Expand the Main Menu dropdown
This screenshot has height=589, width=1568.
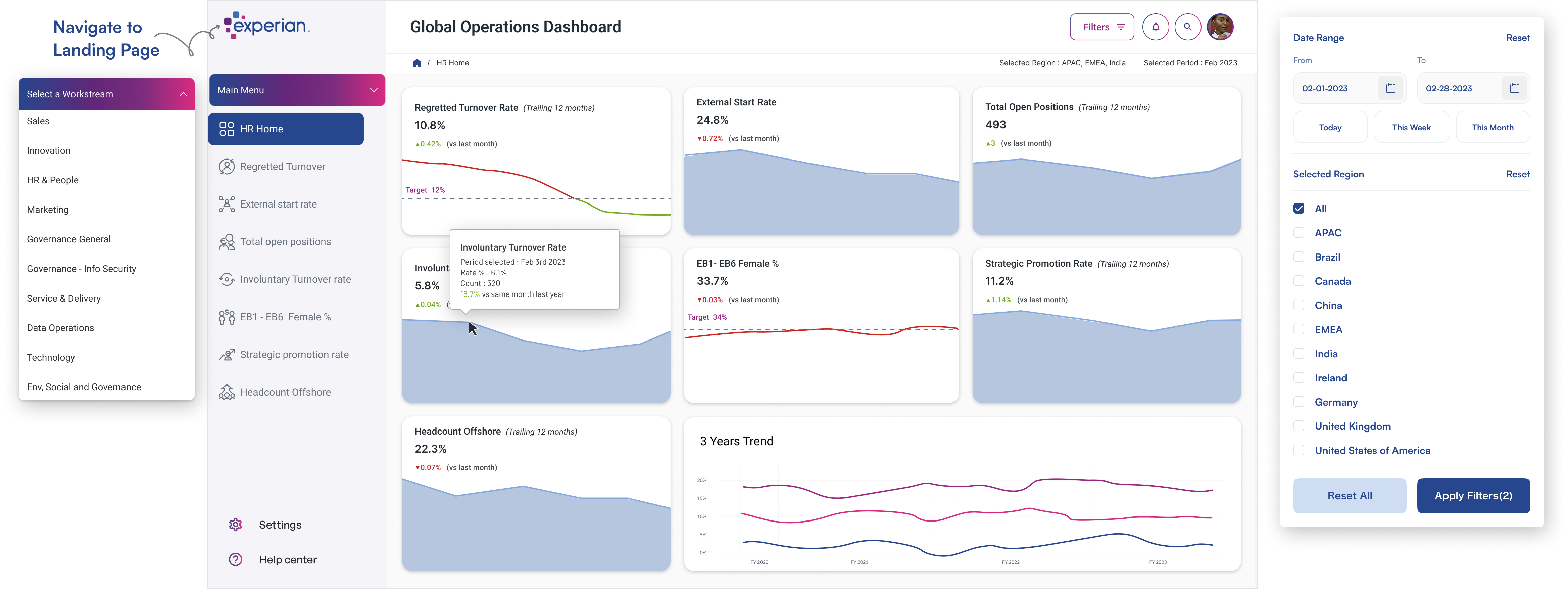(x=373, y=90)
